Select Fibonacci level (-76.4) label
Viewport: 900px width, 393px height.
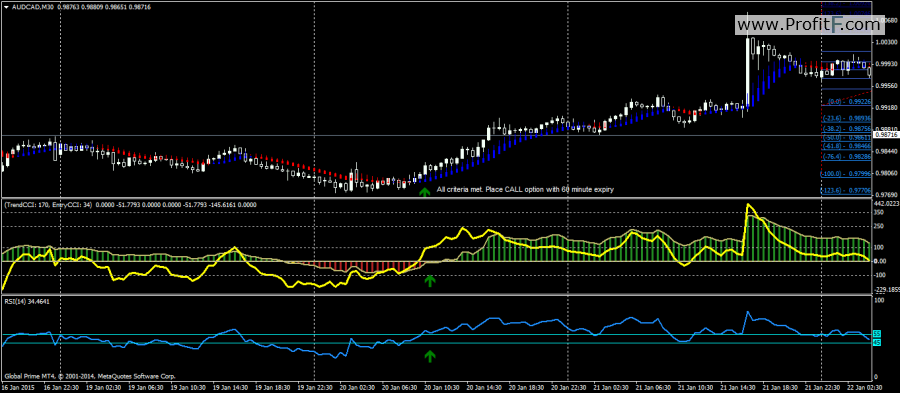click(x=832, y=156)
